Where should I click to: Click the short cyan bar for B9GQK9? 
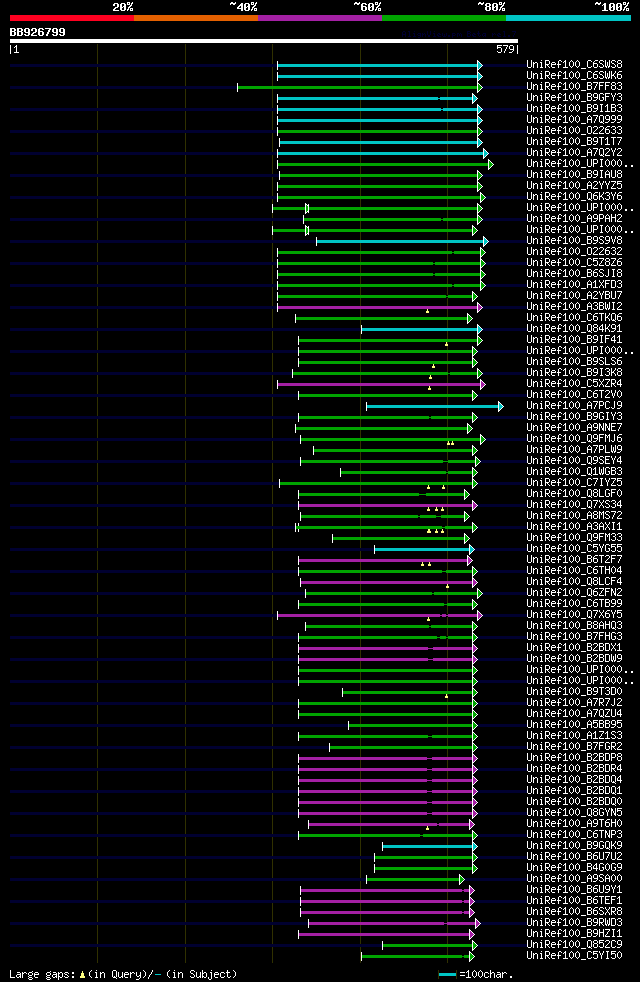click(429, 847)
